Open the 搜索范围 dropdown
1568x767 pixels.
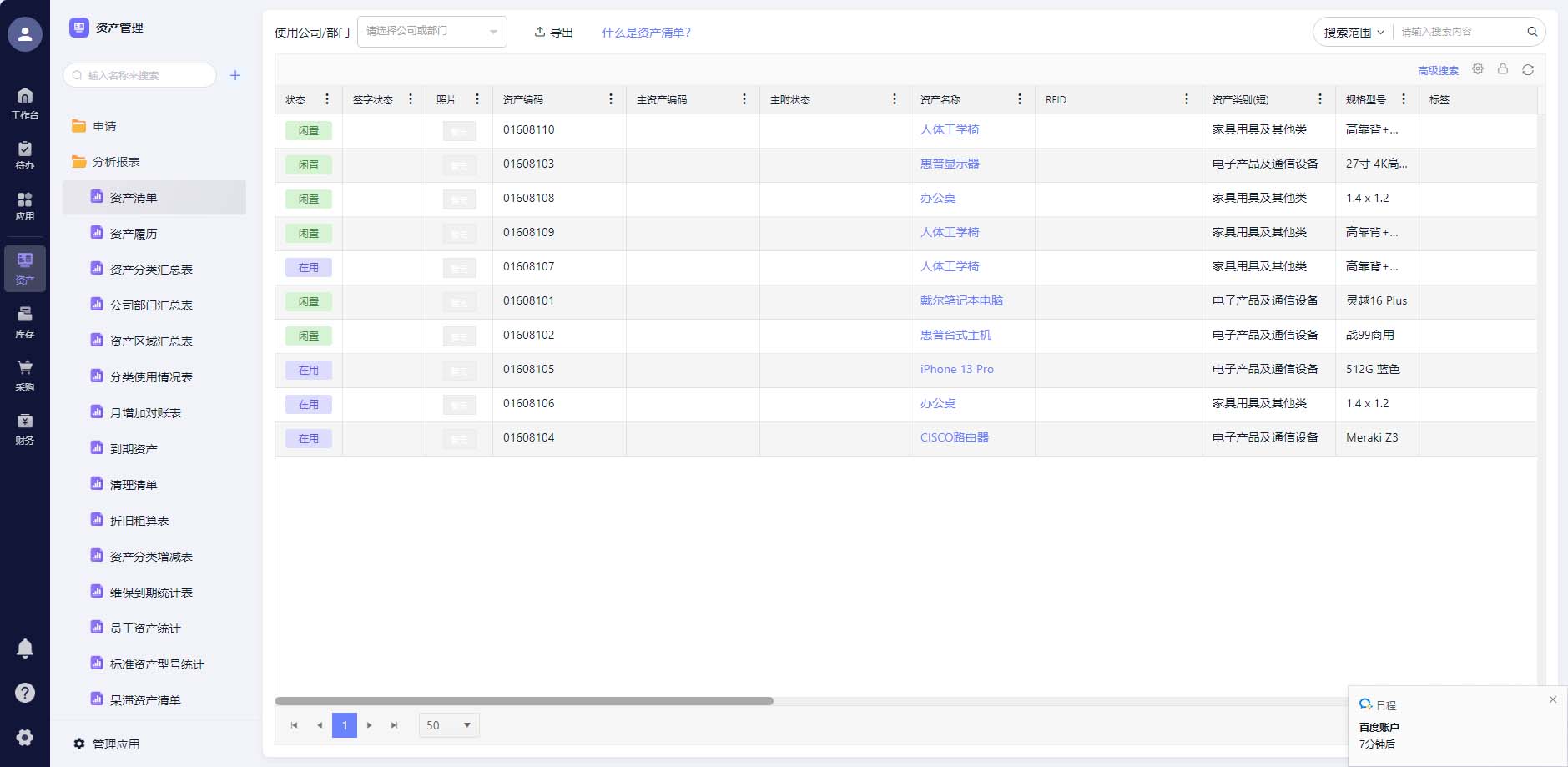click(1354, 33)
